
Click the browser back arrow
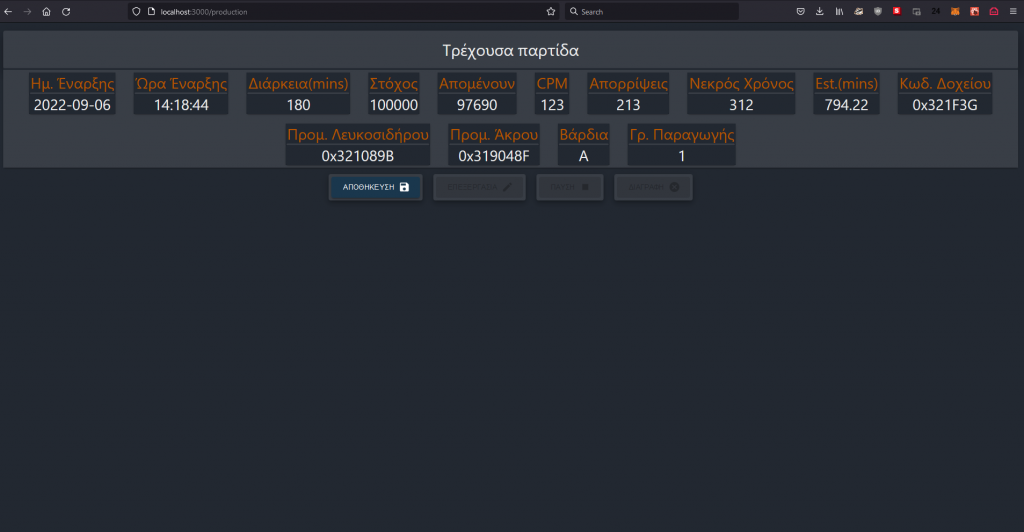pyautogui.click(x=9, y=11)
